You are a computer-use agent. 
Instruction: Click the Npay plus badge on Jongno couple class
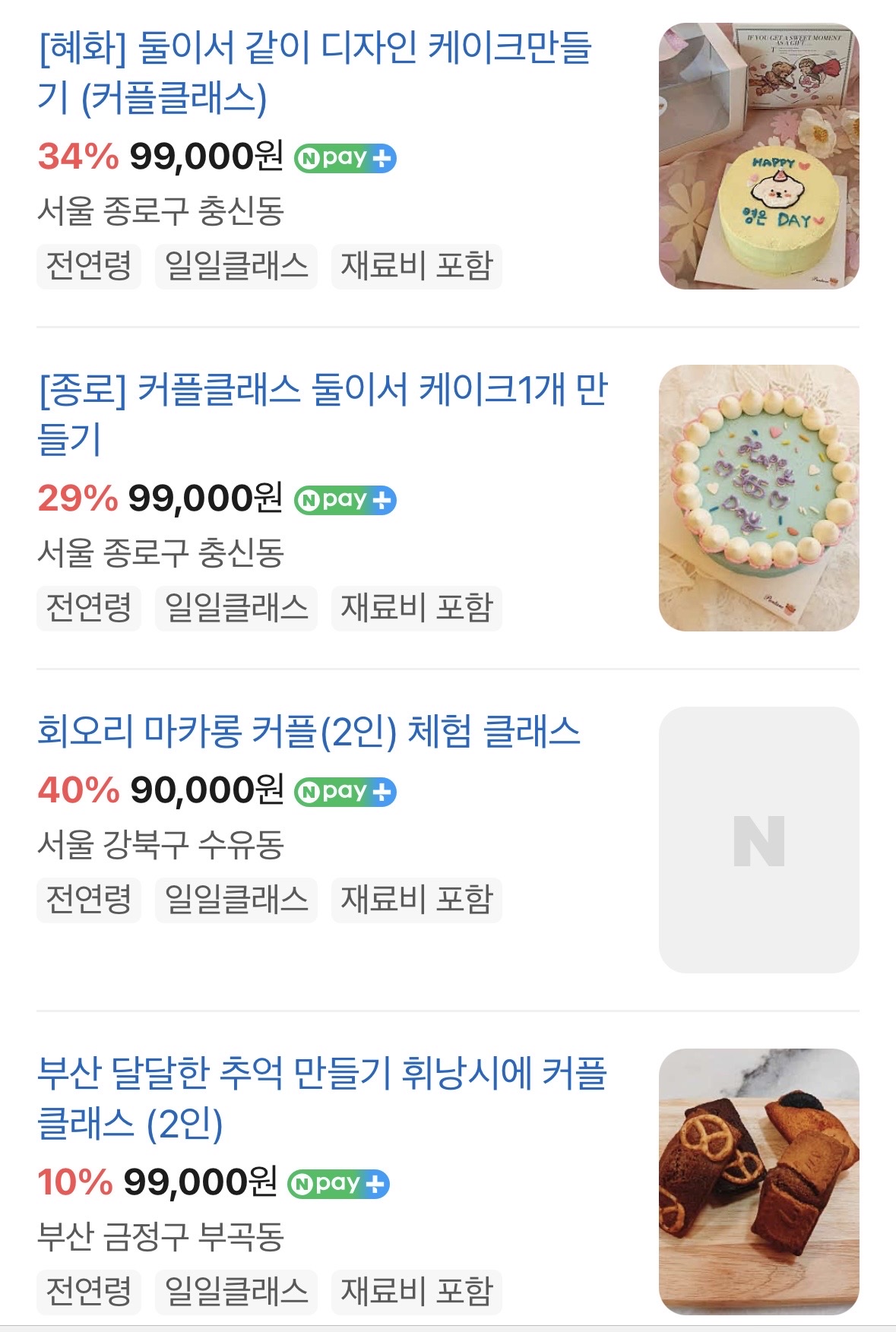[x=345, y=500]
